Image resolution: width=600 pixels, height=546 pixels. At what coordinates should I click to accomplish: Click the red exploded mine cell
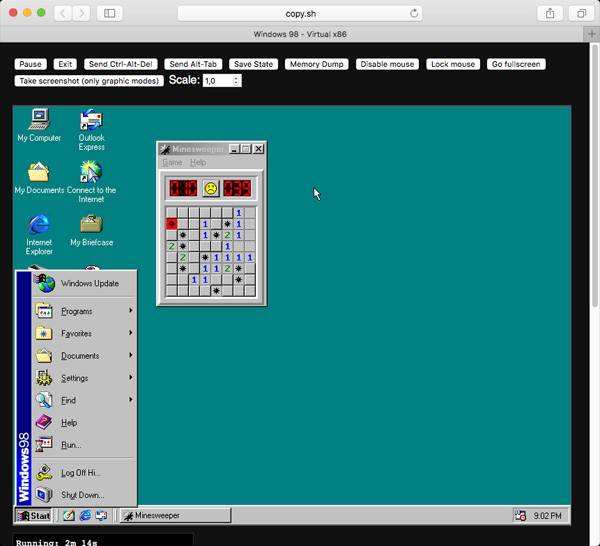(x=172, y=224)
